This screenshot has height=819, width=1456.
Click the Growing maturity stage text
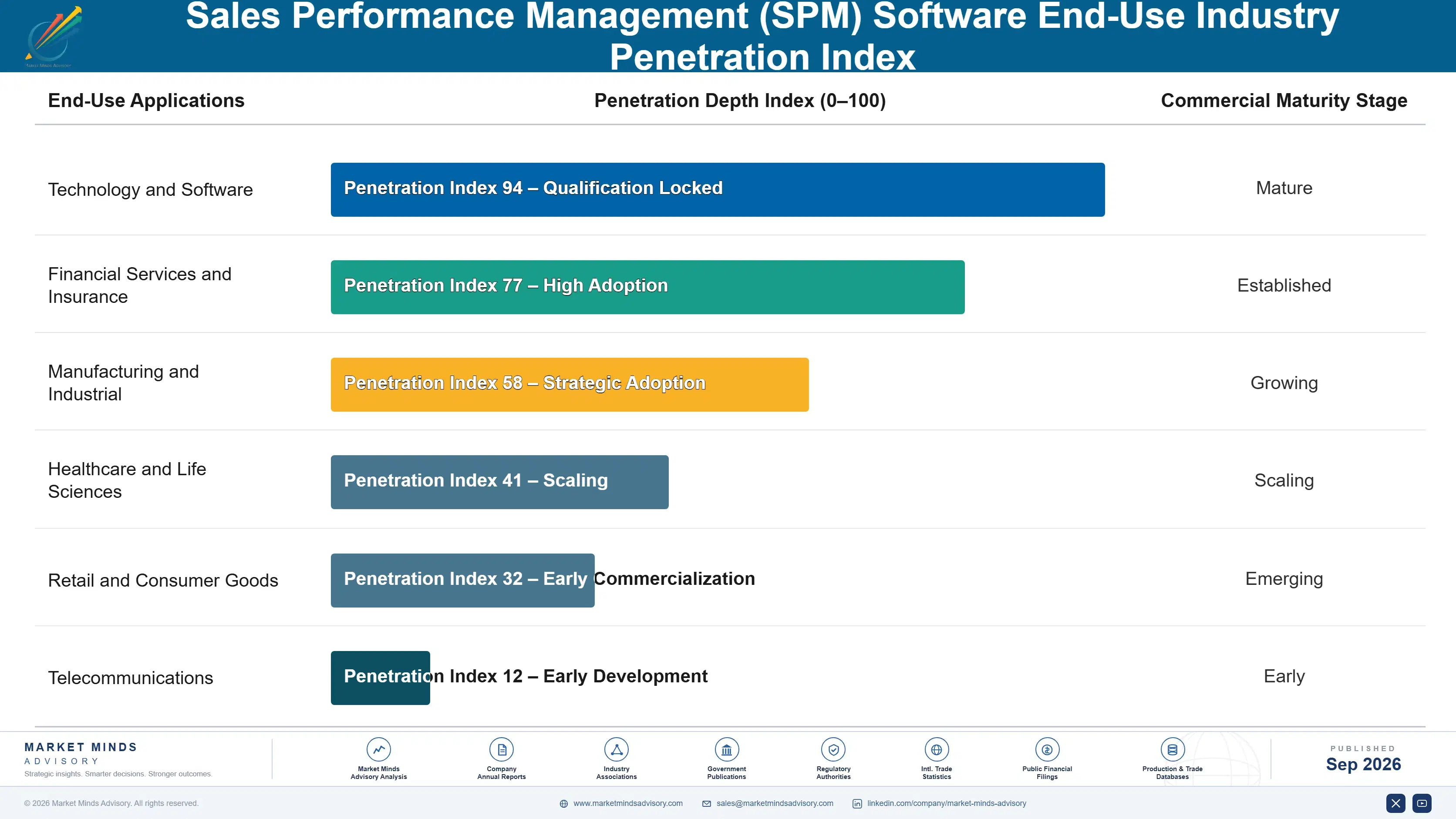pos(1284,383)
